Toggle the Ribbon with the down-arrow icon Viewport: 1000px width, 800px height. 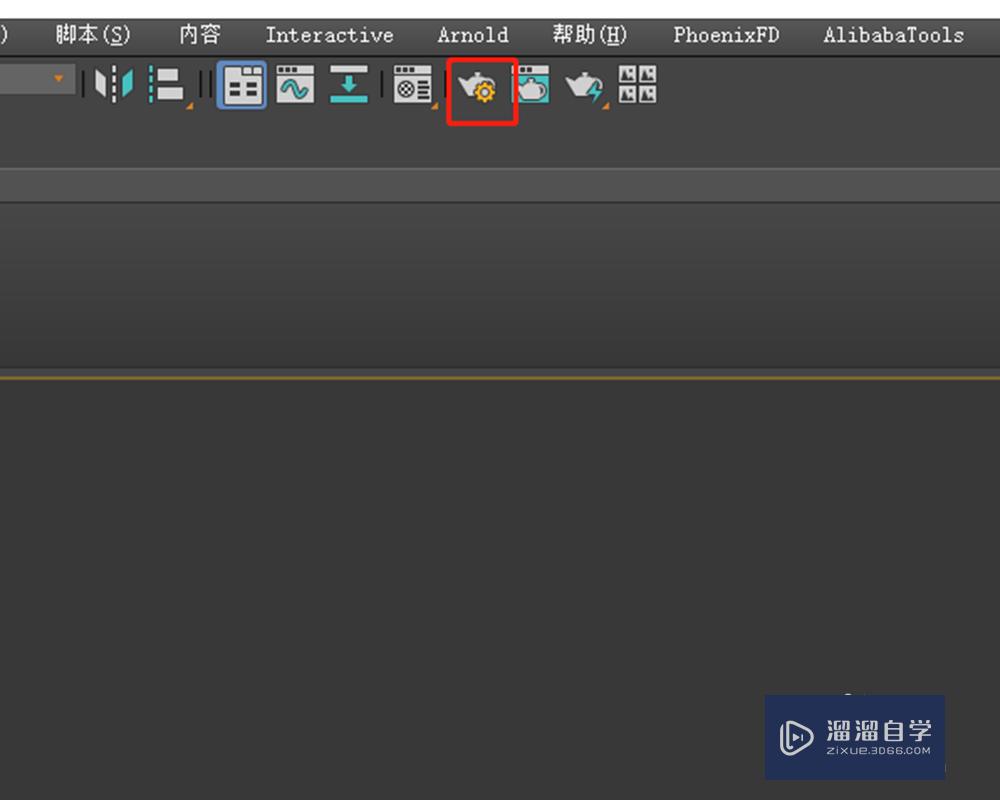point(349,84)
